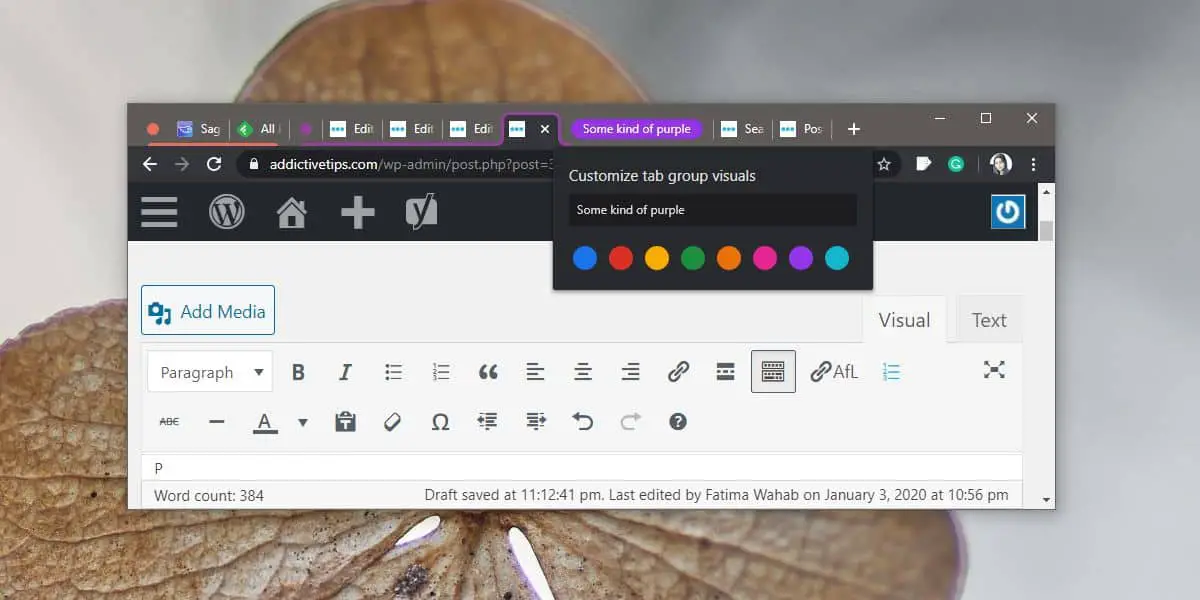Select the purple tab group color
This screenshot has height=600, width=1200.
[801, 258]
